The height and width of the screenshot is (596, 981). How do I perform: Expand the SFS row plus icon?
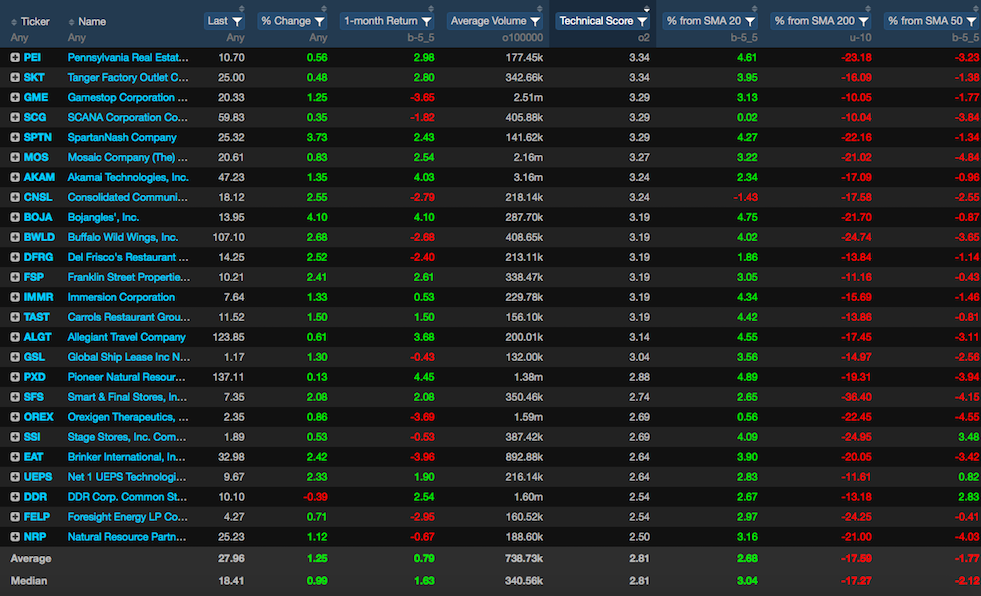pyautogui.click(x=15, y=397)
